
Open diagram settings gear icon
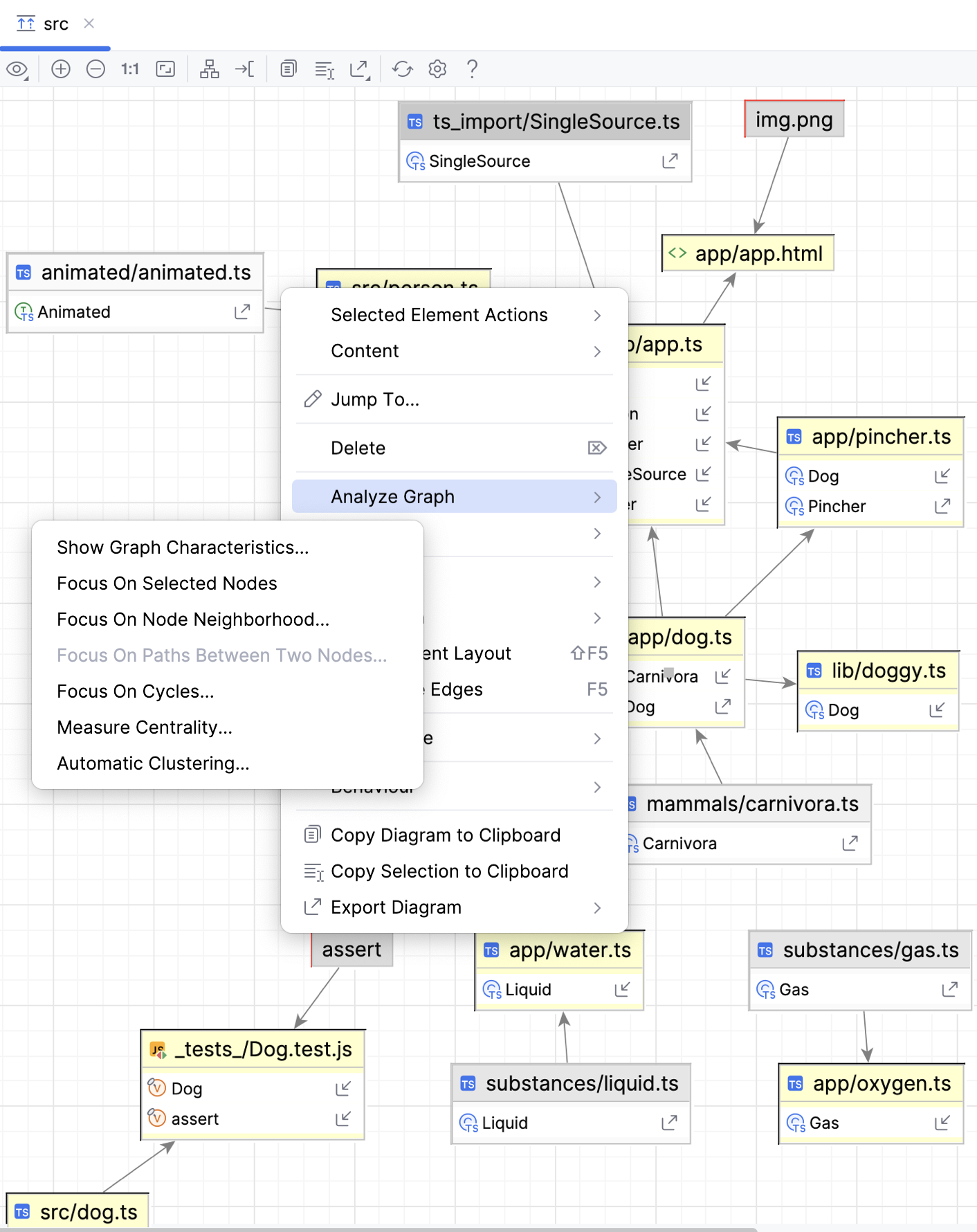[437, 69]
